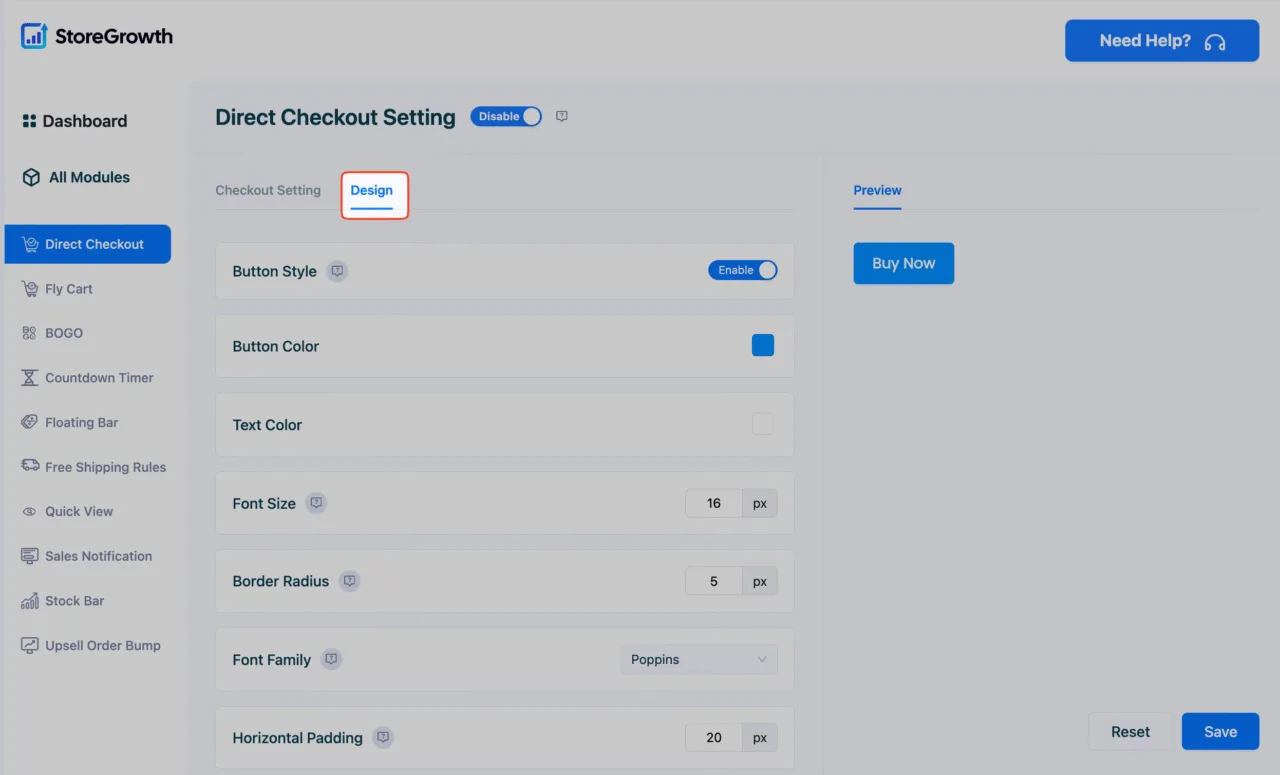Click the Reset button
Image resolution: width=1280 pixels, height=775 pixels.
click(1131, 732)
